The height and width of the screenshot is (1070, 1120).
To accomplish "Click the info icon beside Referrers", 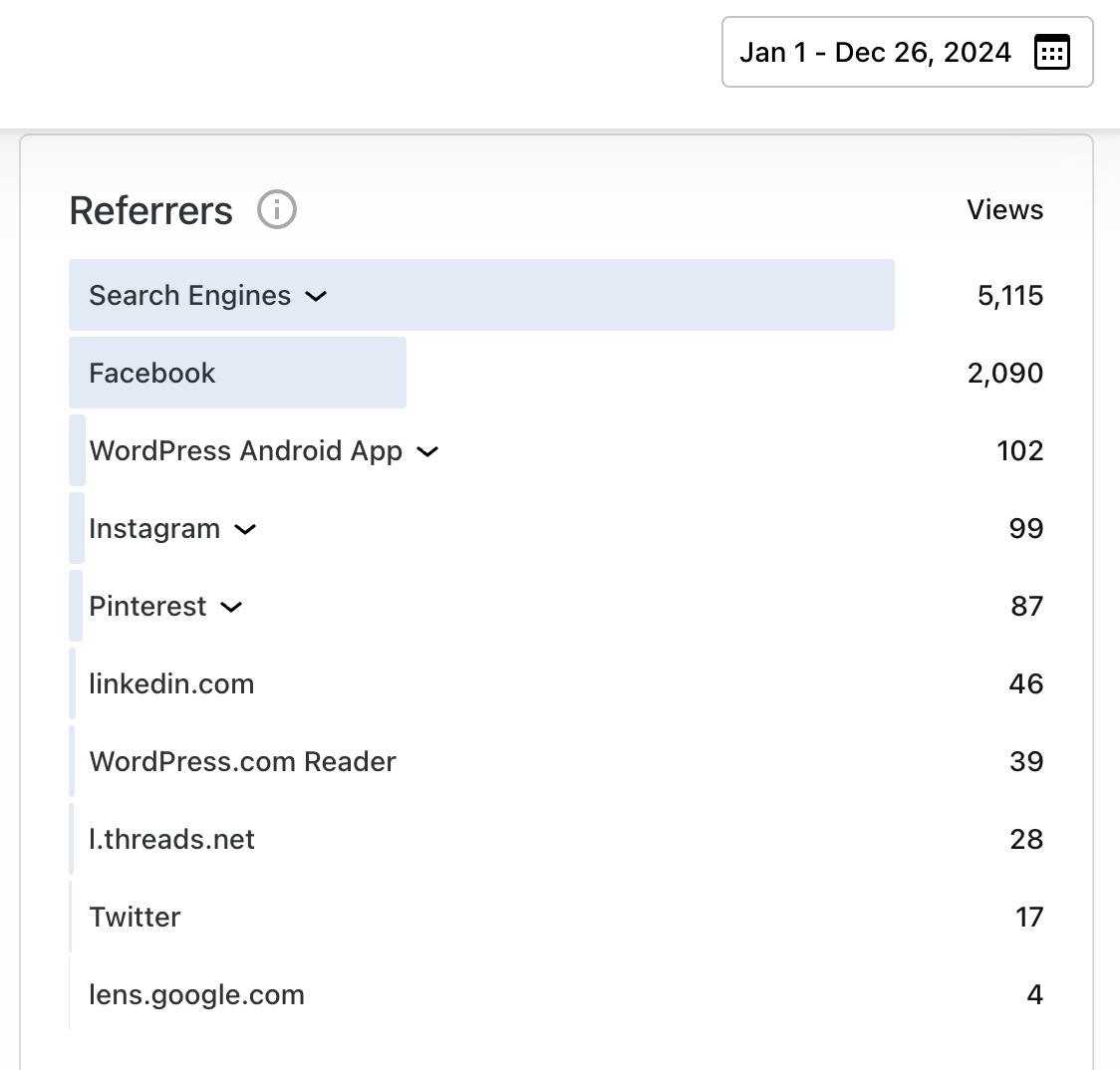I will point(277,210).
